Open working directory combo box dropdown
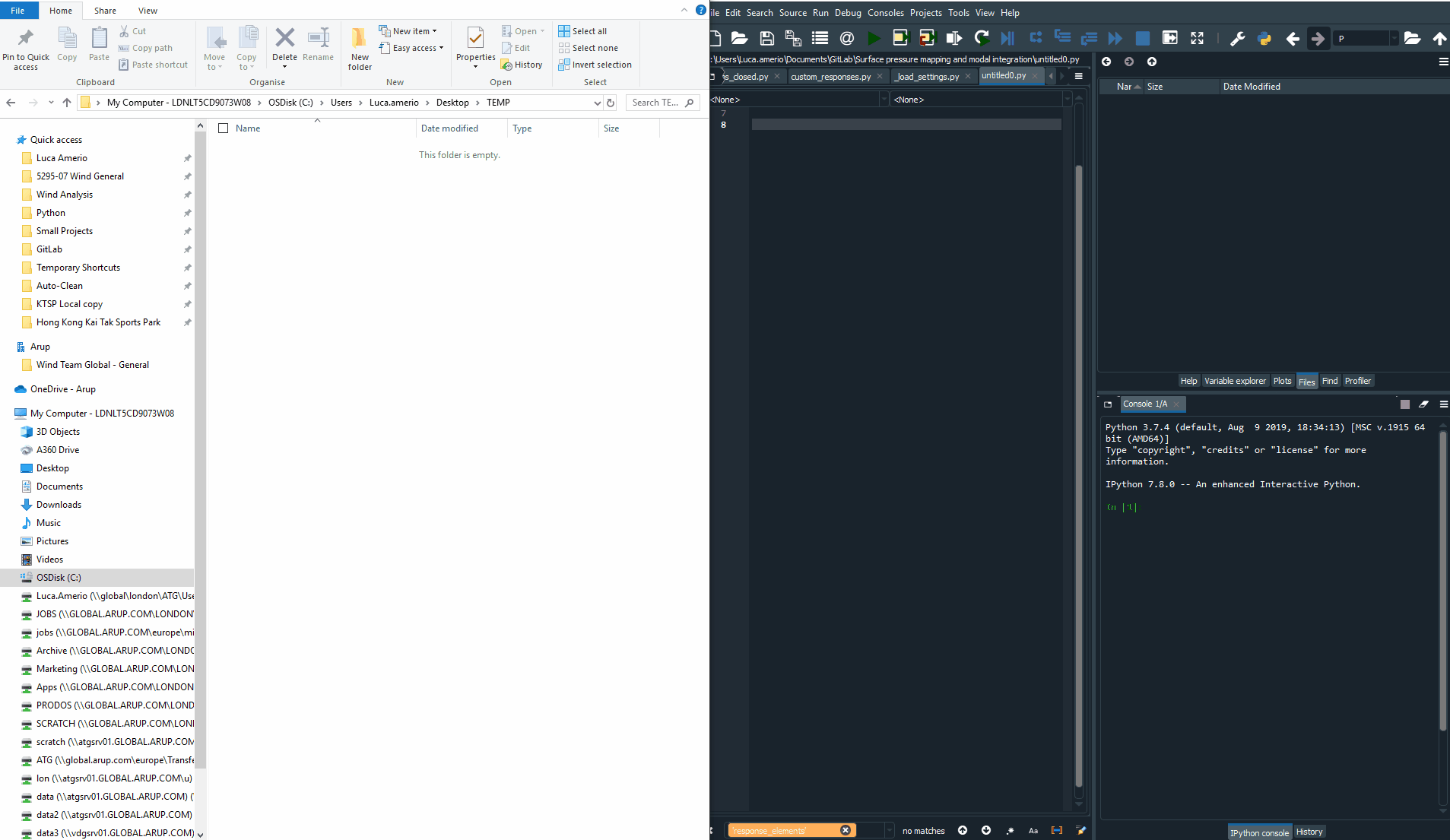Image resolution: width=1450 pixels, height=840 pixels. point(1394,38)
